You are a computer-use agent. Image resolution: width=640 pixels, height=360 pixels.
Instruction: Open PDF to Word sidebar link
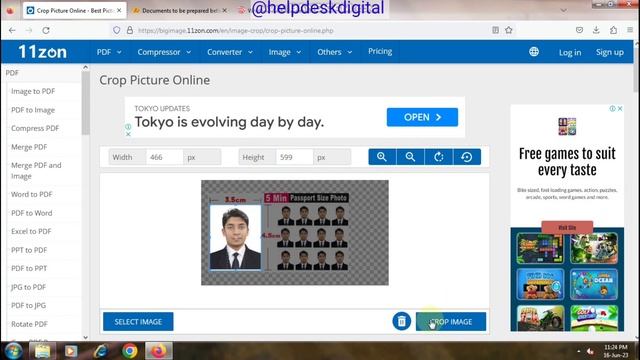click(x=32, y=213)
